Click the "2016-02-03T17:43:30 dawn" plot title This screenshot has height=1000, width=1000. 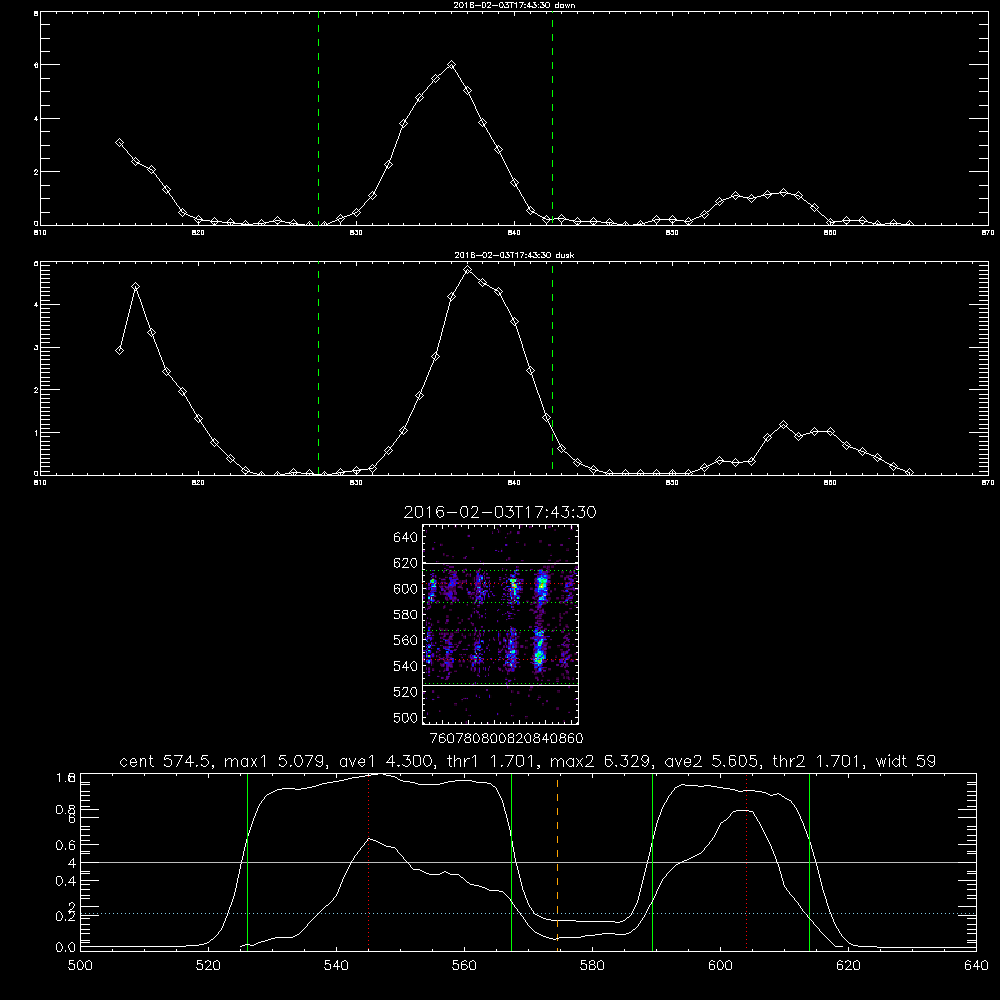coord(514,5)
